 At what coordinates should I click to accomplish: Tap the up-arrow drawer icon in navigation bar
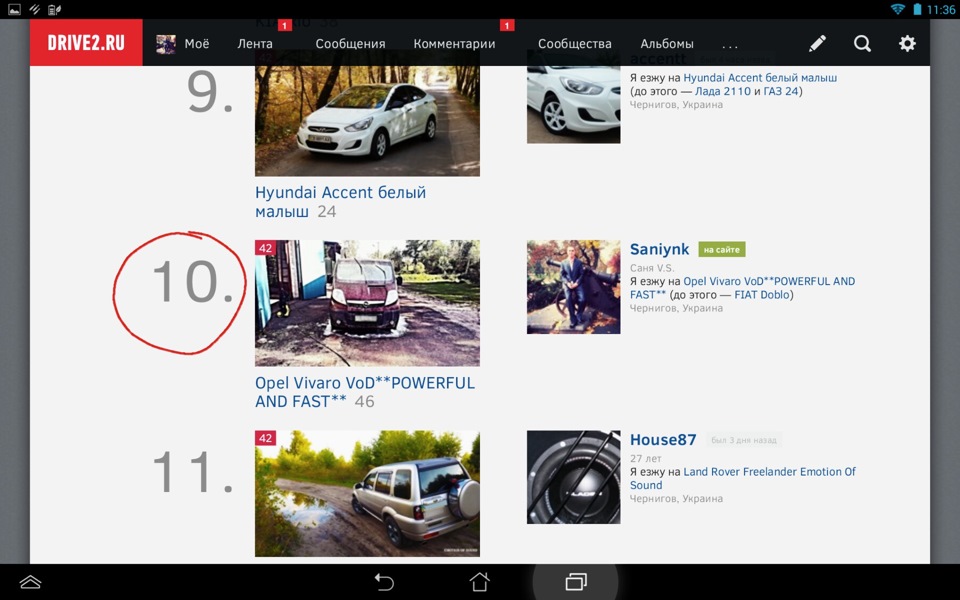(30, 582)
